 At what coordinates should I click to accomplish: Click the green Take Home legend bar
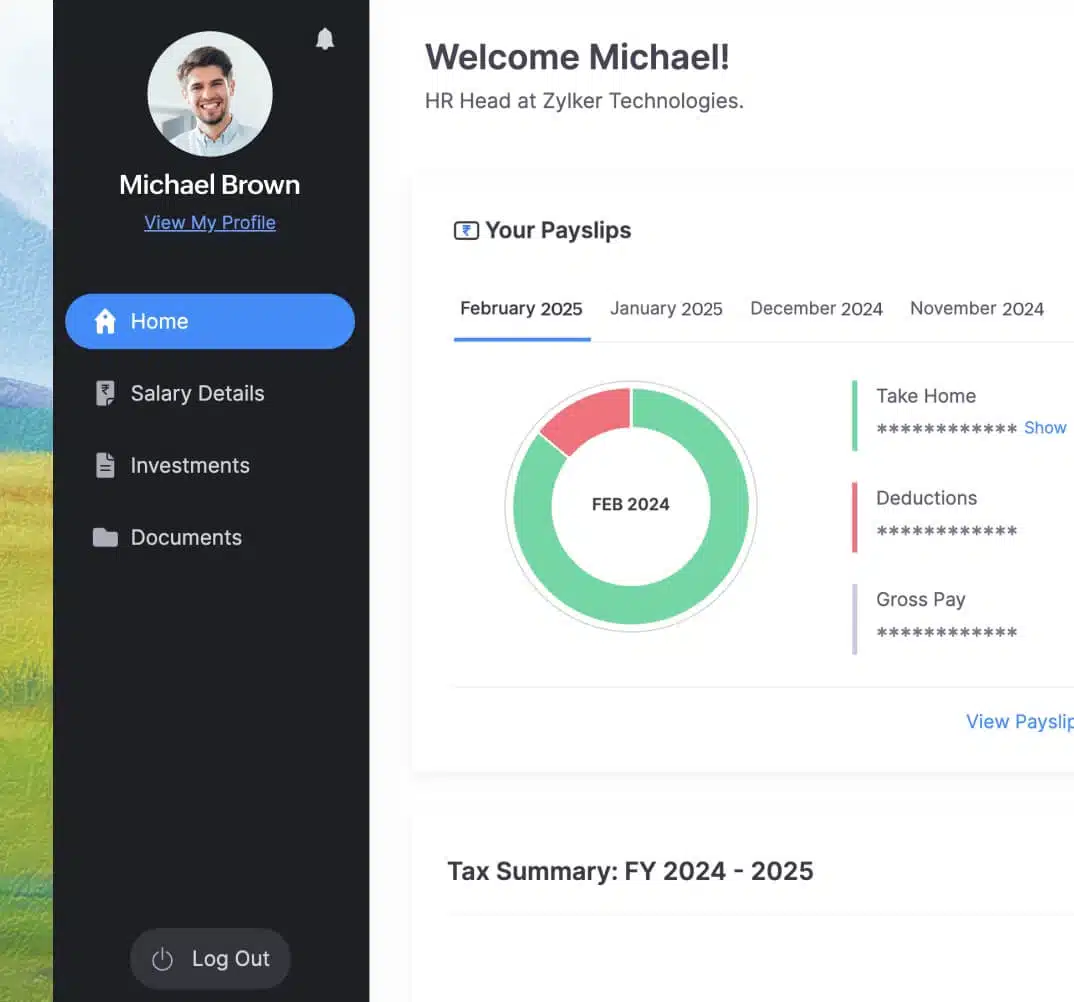(855, 415)
